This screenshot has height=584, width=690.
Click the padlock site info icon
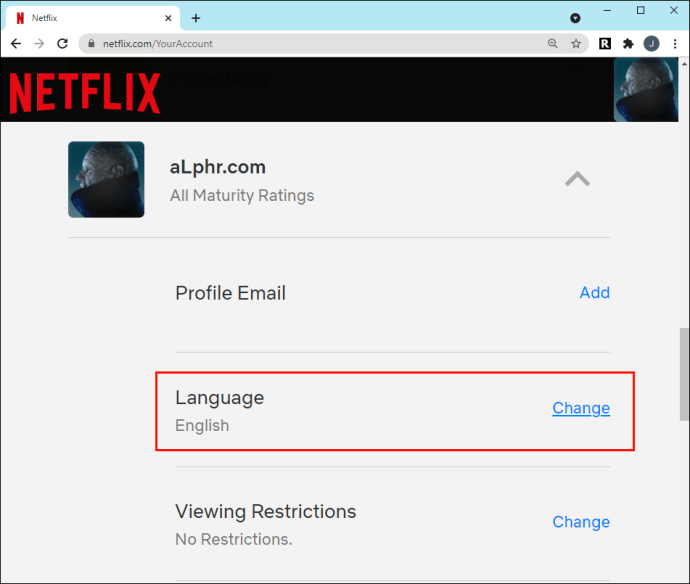coord(91,44)
